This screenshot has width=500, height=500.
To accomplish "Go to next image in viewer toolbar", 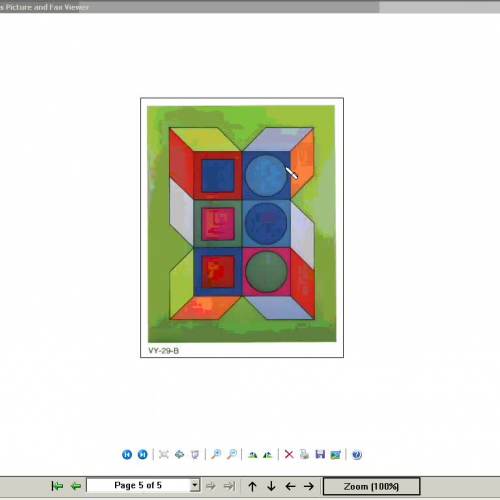I will tap(143, 454).
